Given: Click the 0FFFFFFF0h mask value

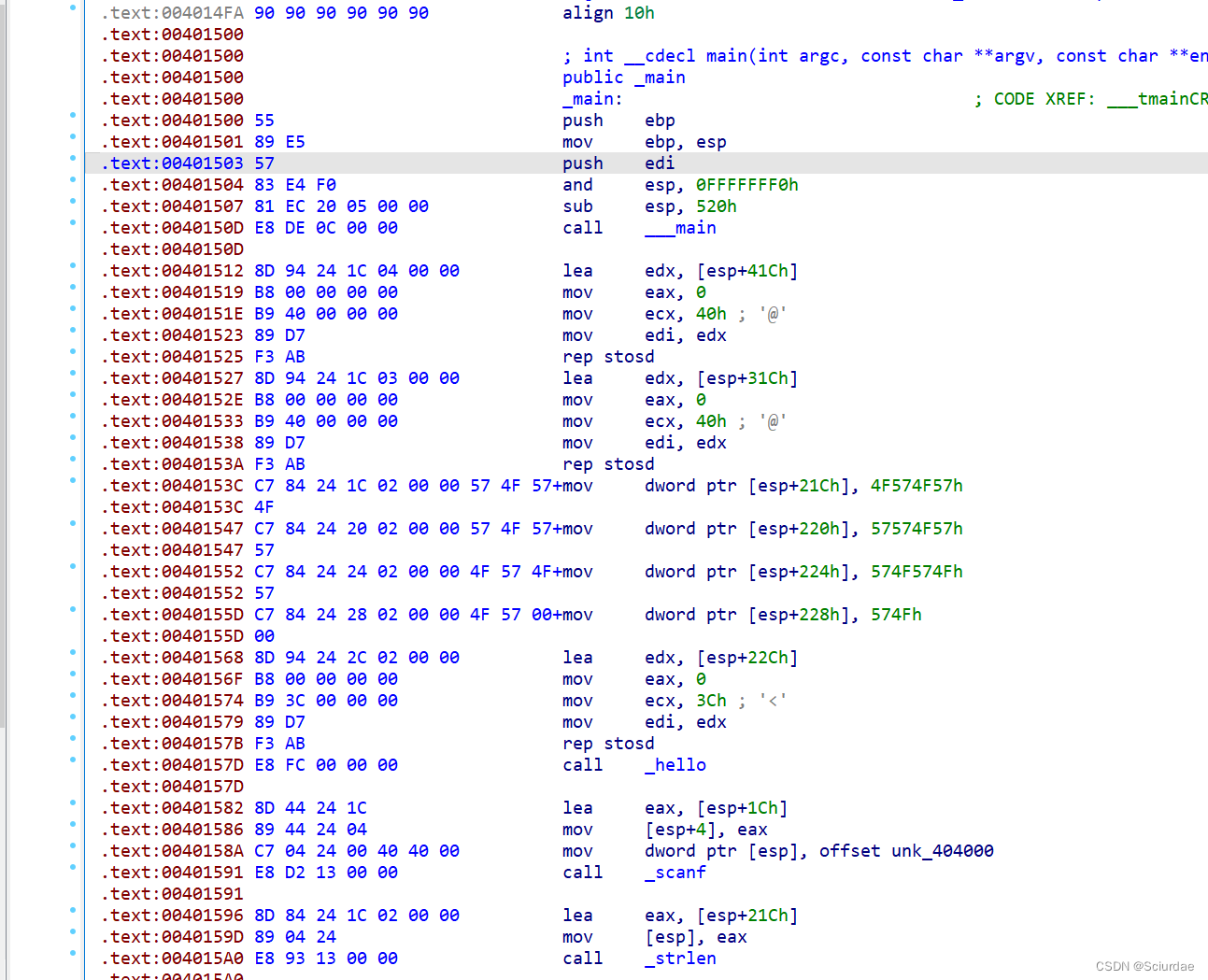Looking at the screenshot, I should [x=747, y=185].
